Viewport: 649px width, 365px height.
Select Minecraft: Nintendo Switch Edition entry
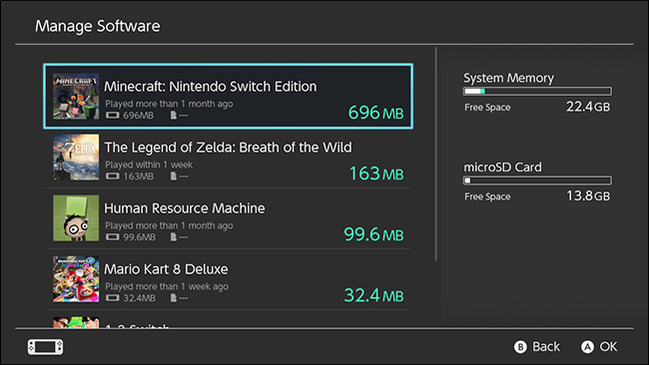click(228, 96)
